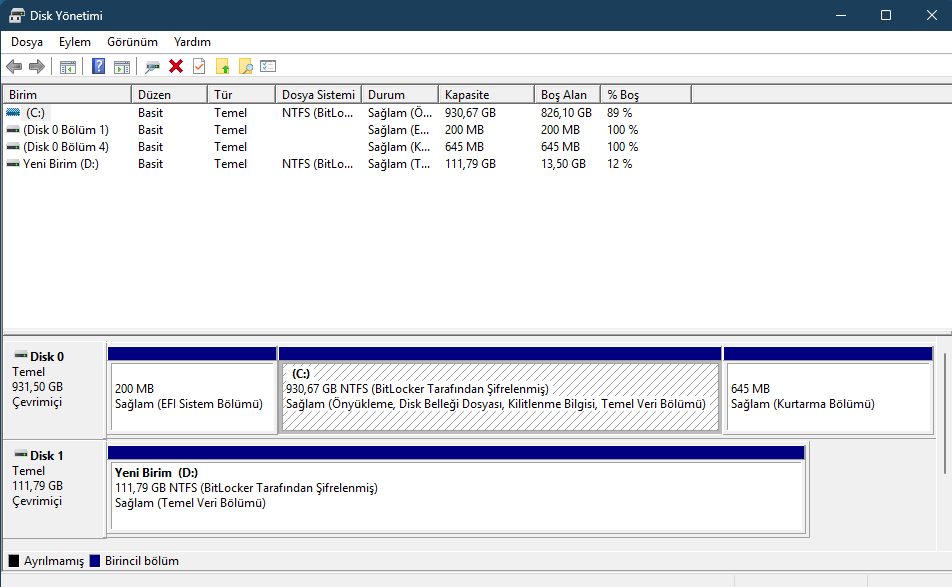
Task: Click the computer search toolbar icon
Action: (152, 66)
